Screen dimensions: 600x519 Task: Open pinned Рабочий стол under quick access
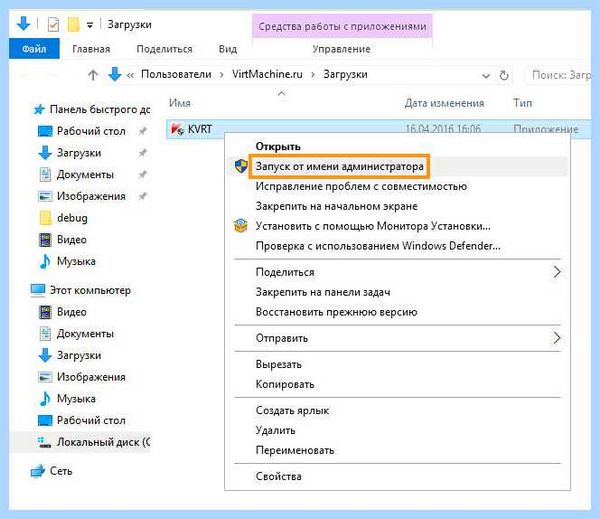[x=91, y=131]
